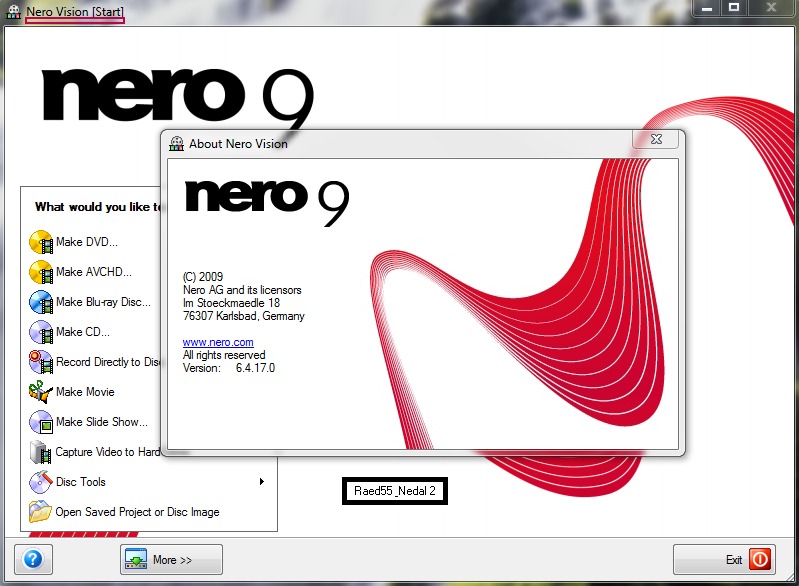Viewport: 799px width, 586px height.
Task: Select Open Saved Project or Disc Image
Action: [137, 512]
